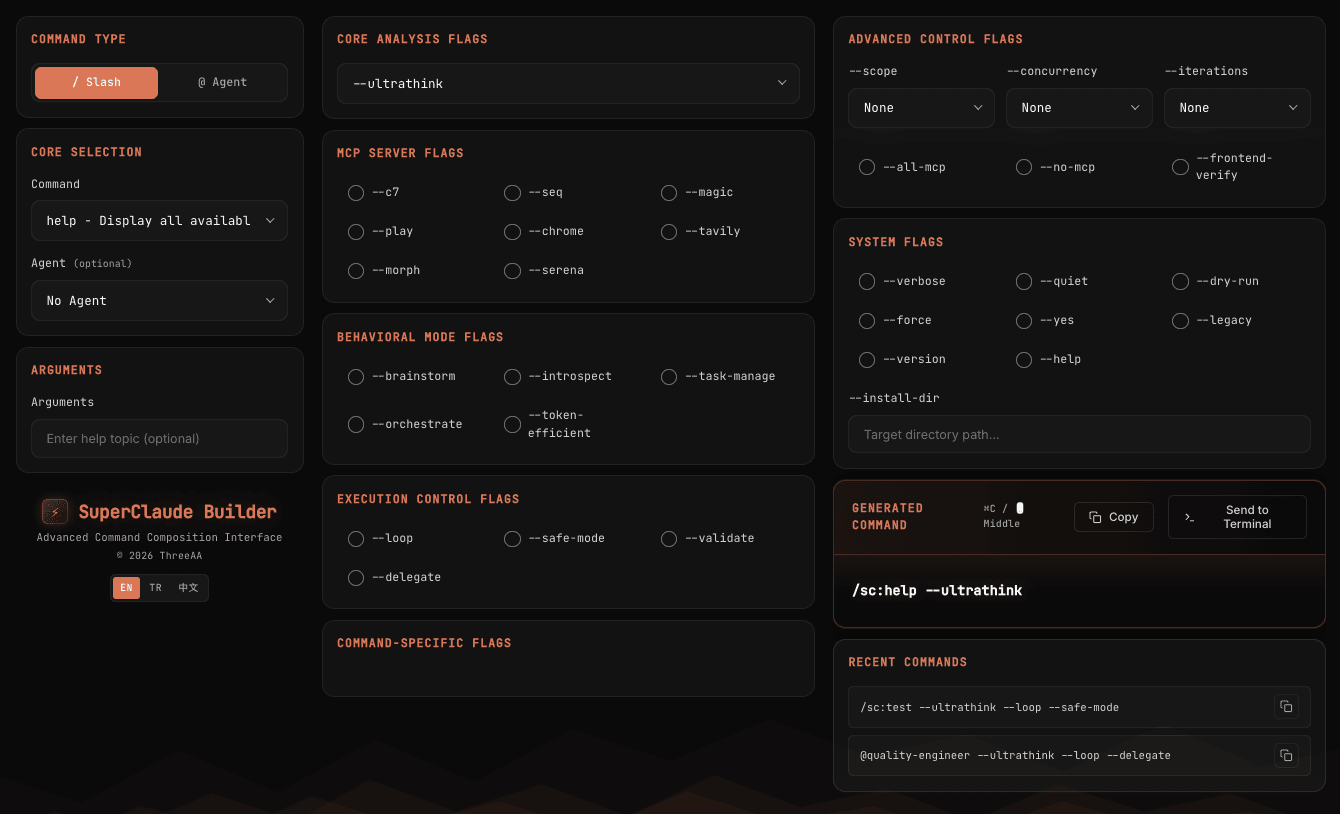
Task: Open the Command selection dropdown showing help
Action: tap(159, 220)
